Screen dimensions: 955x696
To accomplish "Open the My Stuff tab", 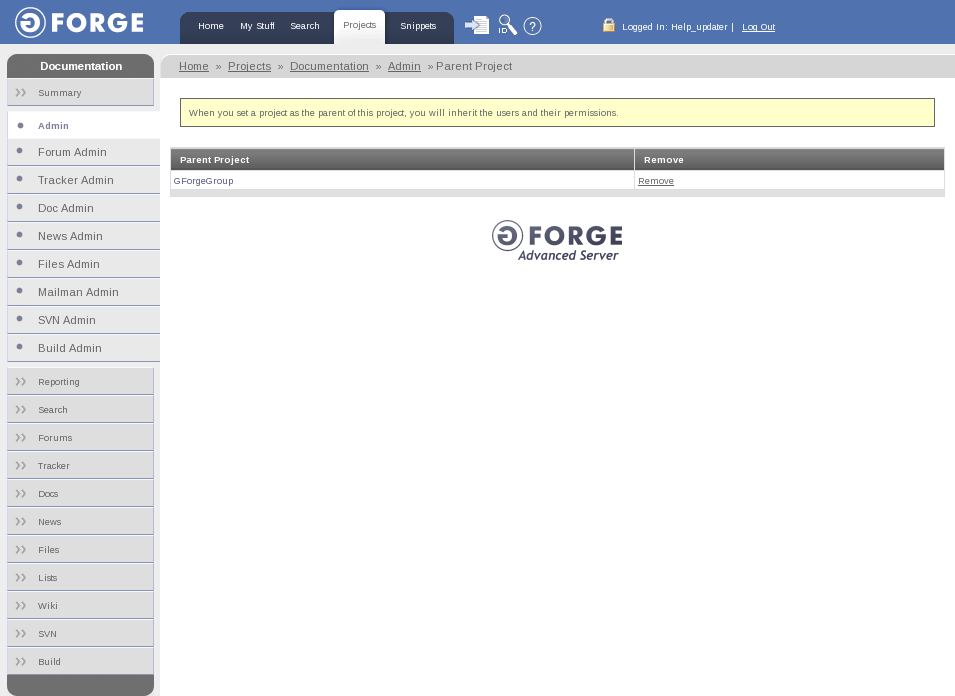I will 257,26.
